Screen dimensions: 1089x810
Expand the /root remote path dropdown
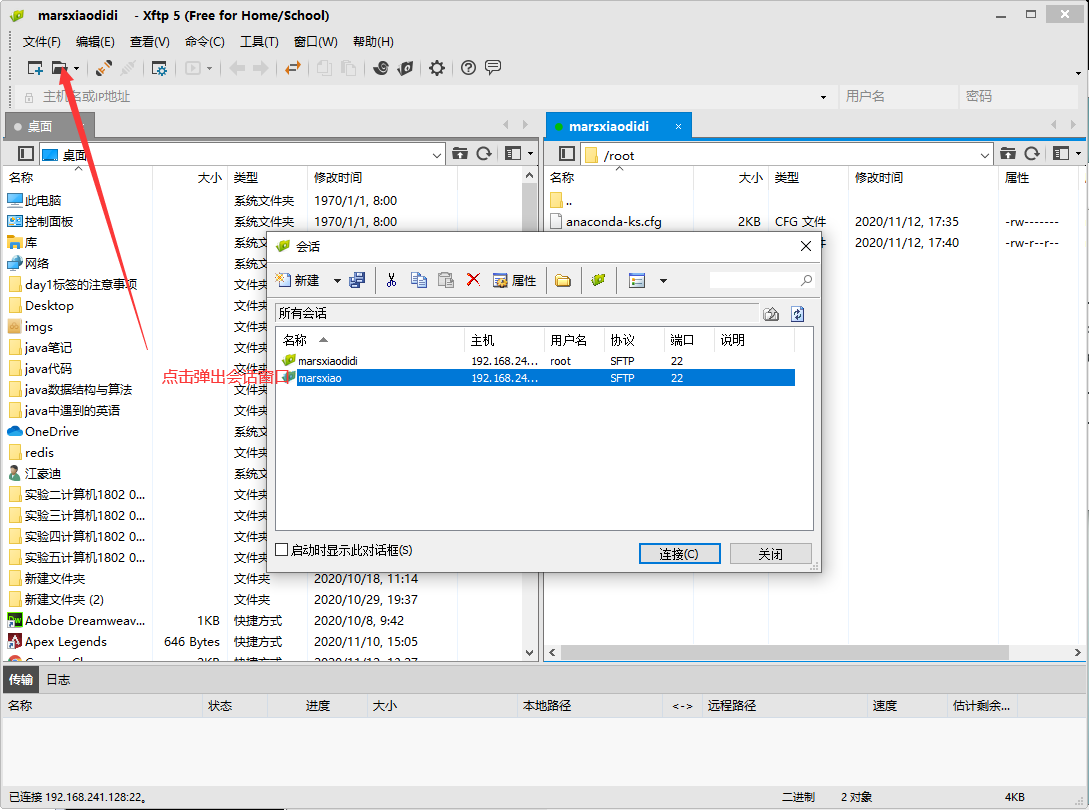click(985, 155)
